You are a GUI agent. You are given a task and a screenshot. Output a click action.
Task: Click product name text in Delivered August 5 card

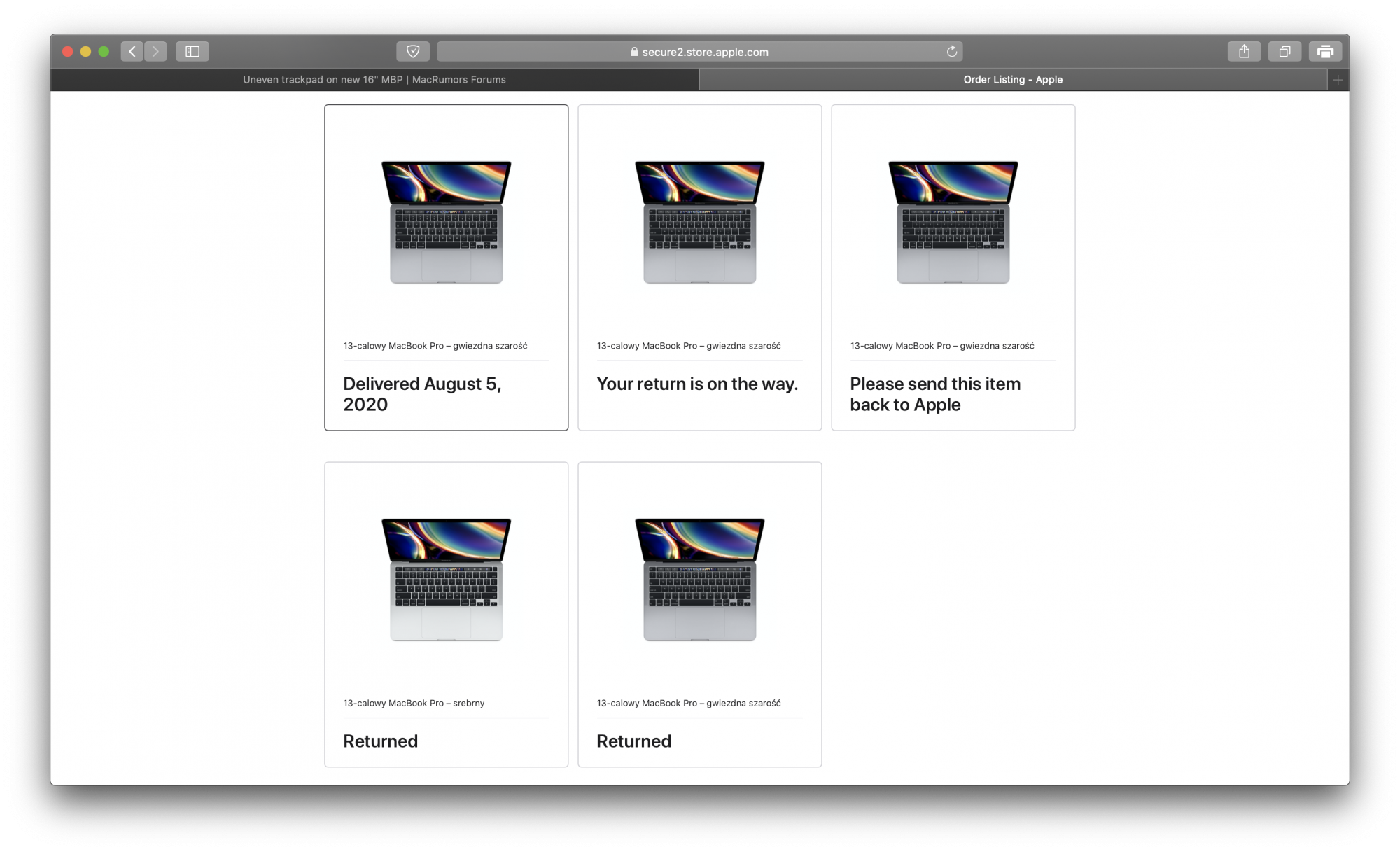pos(435,346)
